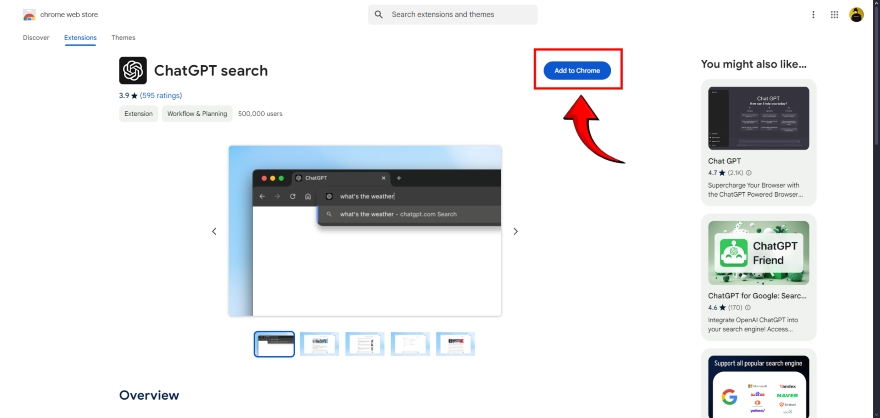Go to previous screenshot with left arrow
Screen dimensions: 880x418
pos(214,231)
